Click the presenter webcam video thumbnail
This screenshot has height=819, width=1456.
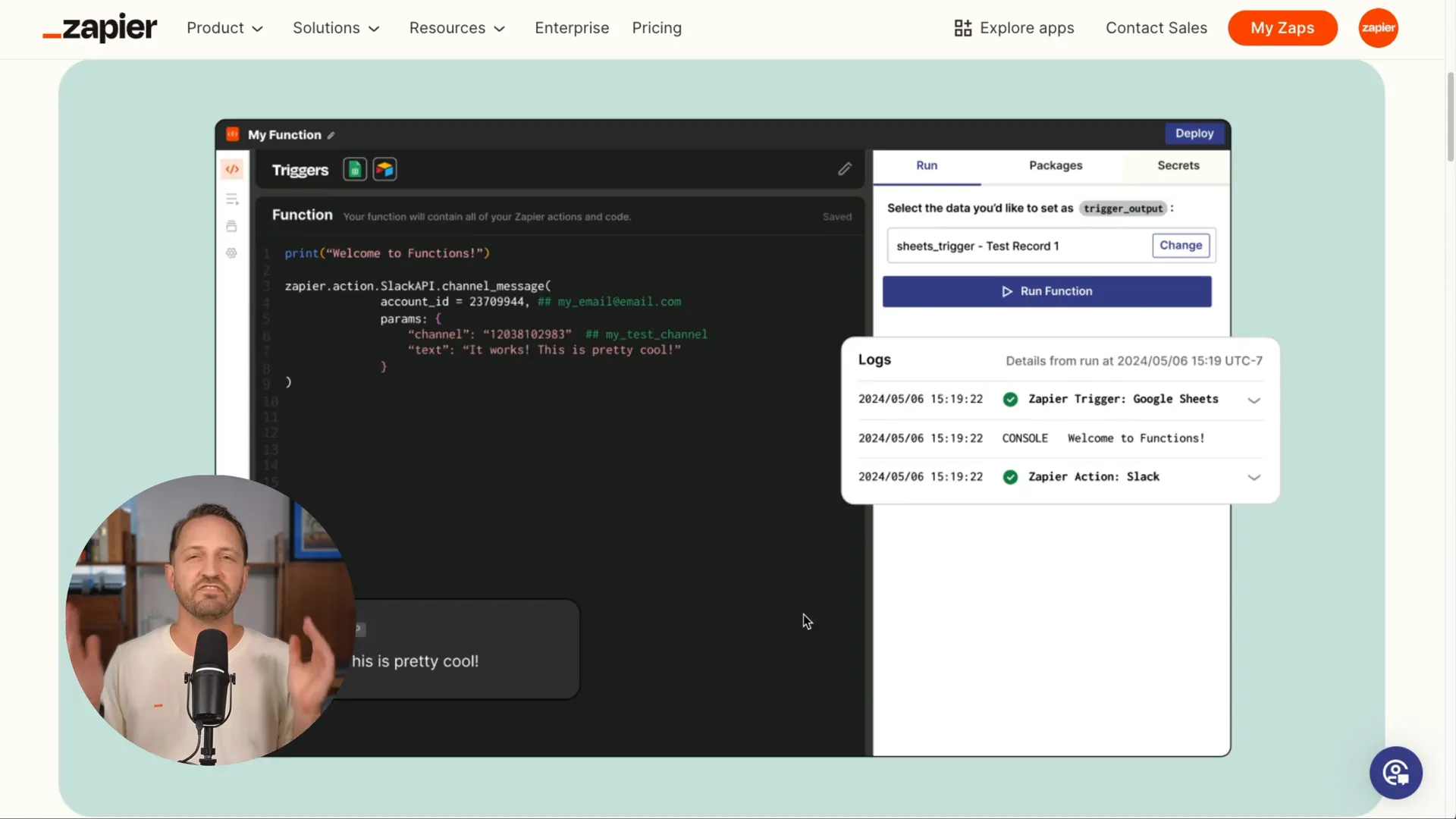[x=210, y=620]
